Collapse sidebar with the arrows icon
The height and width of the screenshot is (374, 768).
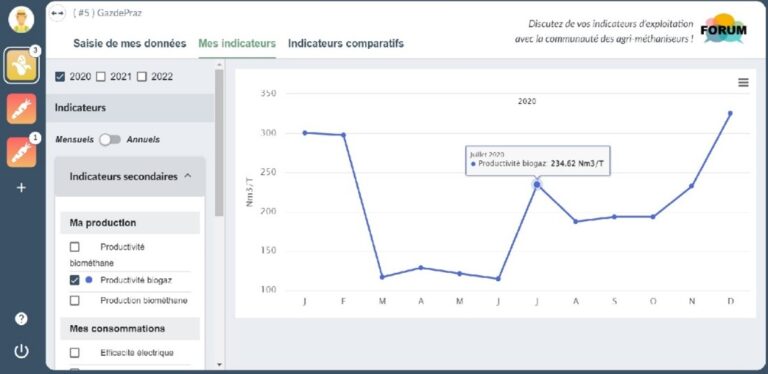57,13
